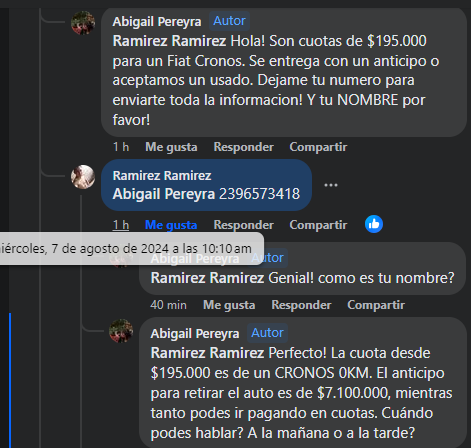The image size is (471, 448).
Task: Like the 'Genial! como es tu nombre?' reply
Action: tap(229, 305)
